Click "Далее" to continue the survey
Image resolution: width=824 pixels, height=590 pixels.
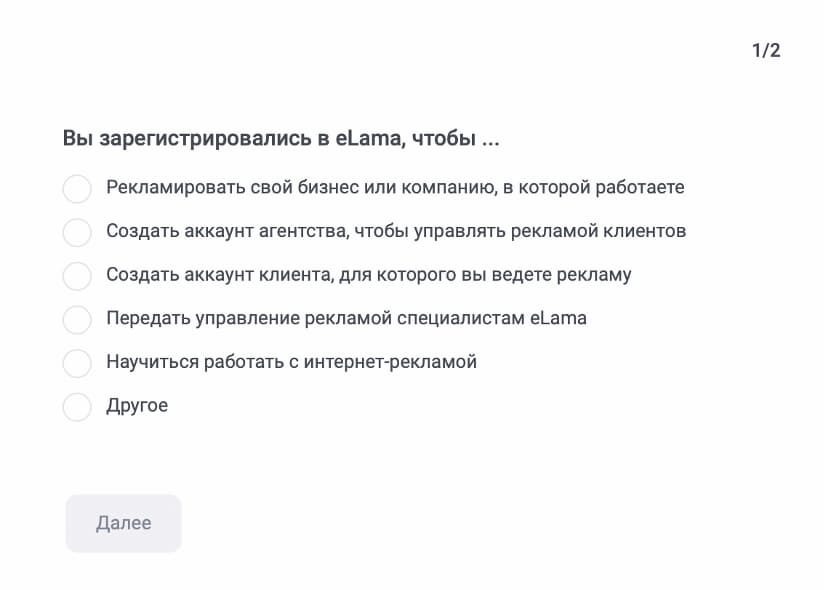coord(123,522)
